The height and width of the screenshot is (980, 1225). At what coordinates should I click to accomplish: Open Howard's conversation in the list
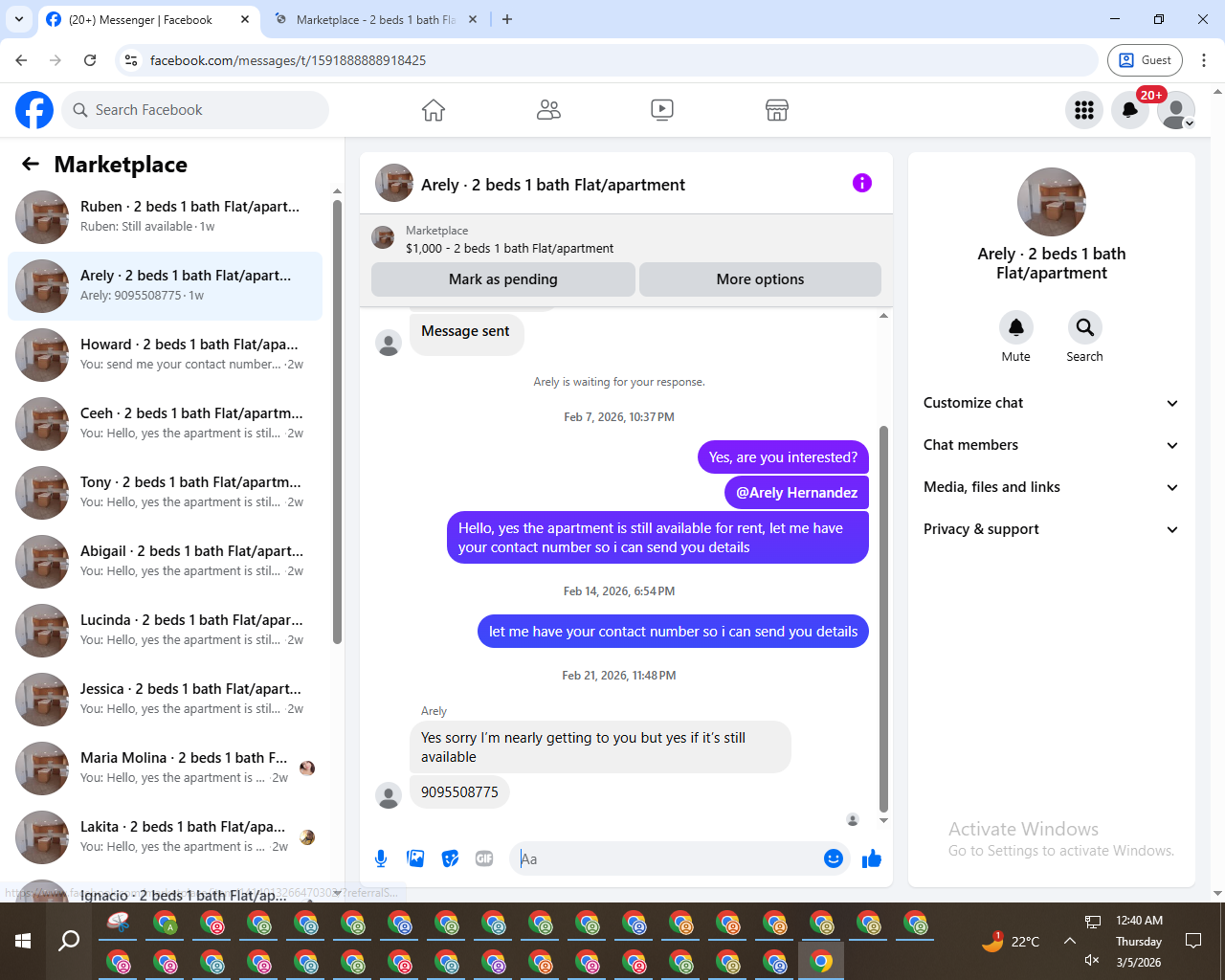tap(165, 355)
